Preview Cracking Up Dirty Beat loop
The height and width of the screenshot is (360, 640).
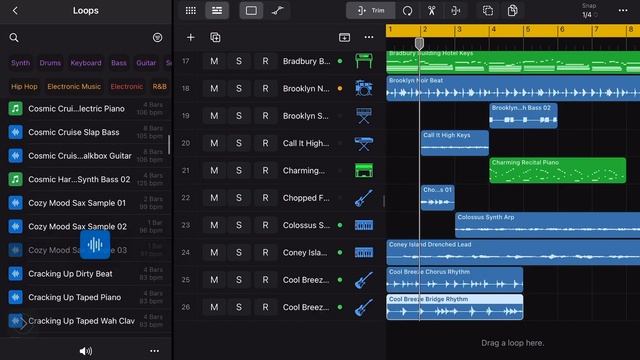86,274
